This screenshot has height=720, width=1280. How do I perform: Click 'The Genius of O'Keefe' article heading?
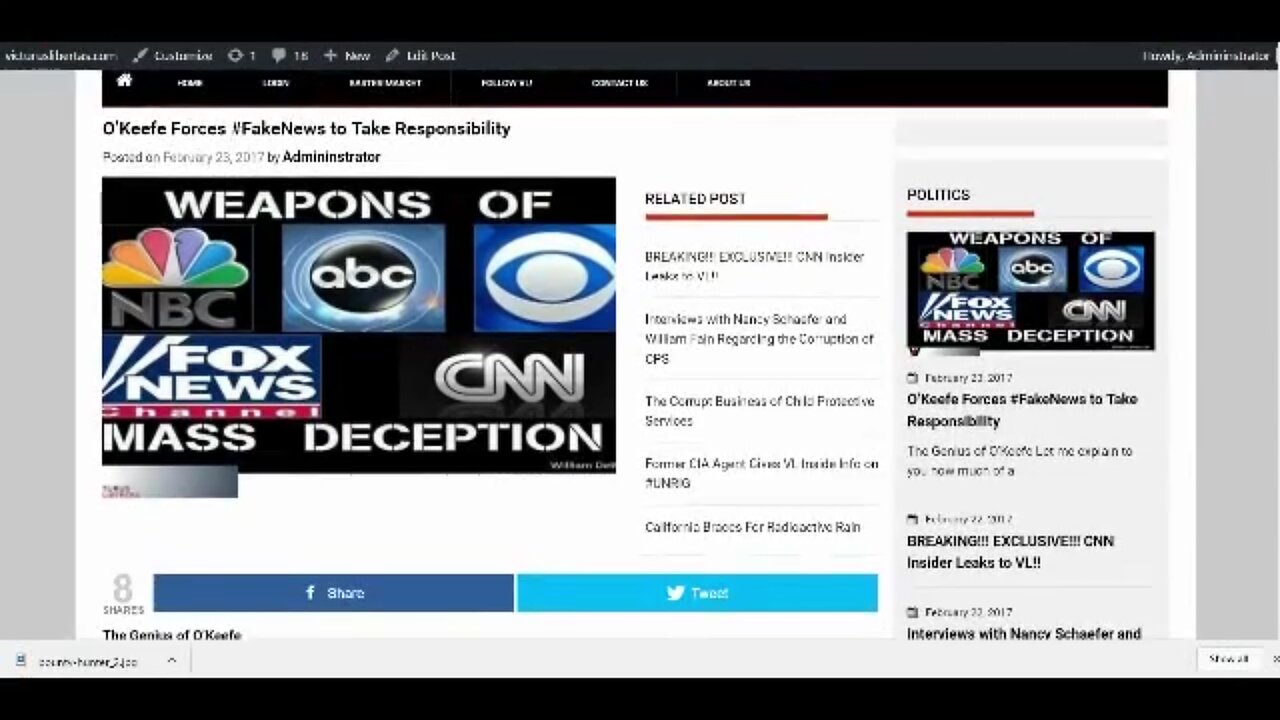tap(171, 634)
